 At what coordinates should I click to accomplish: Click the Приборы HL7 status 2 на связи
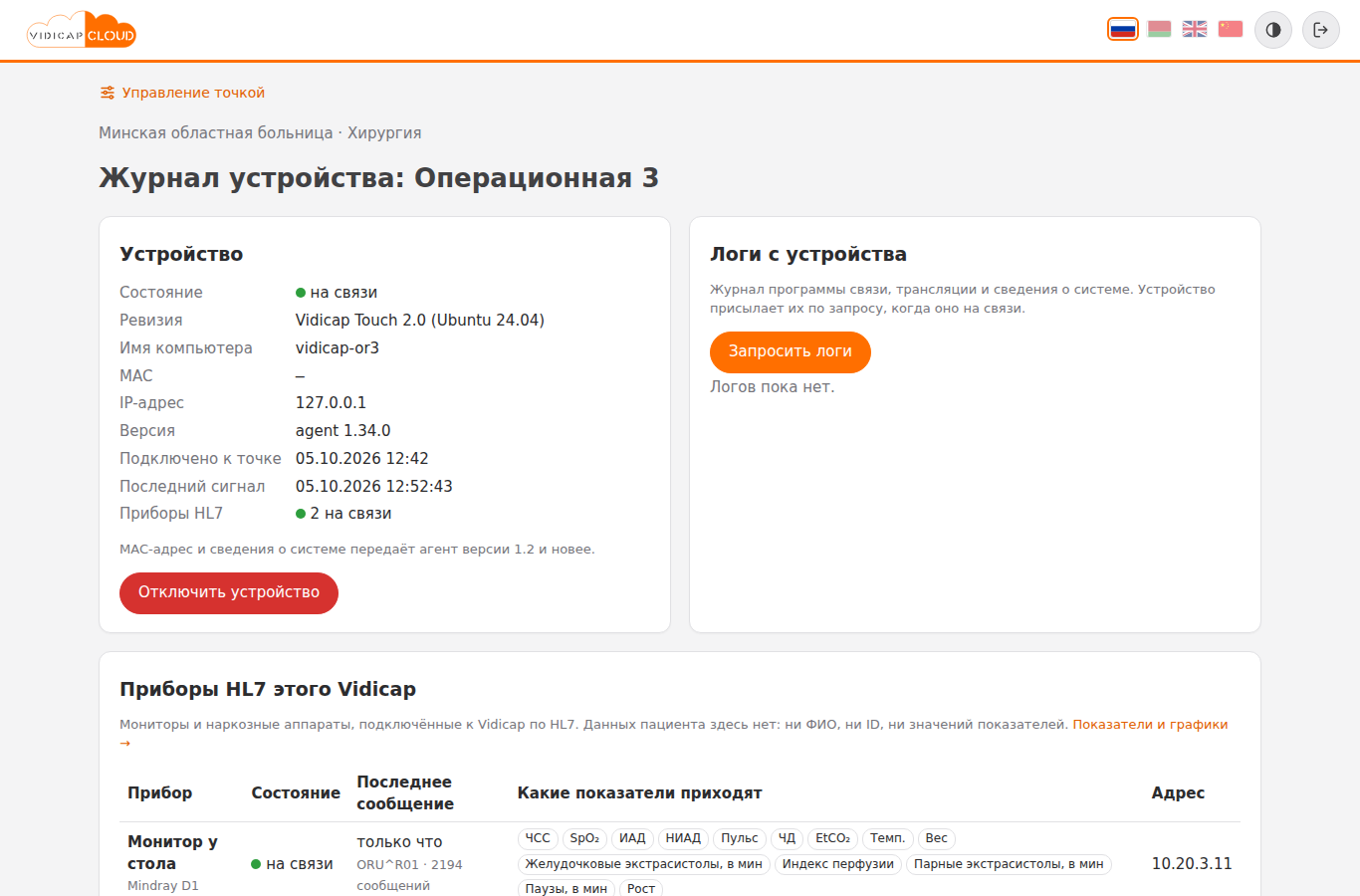343,514
